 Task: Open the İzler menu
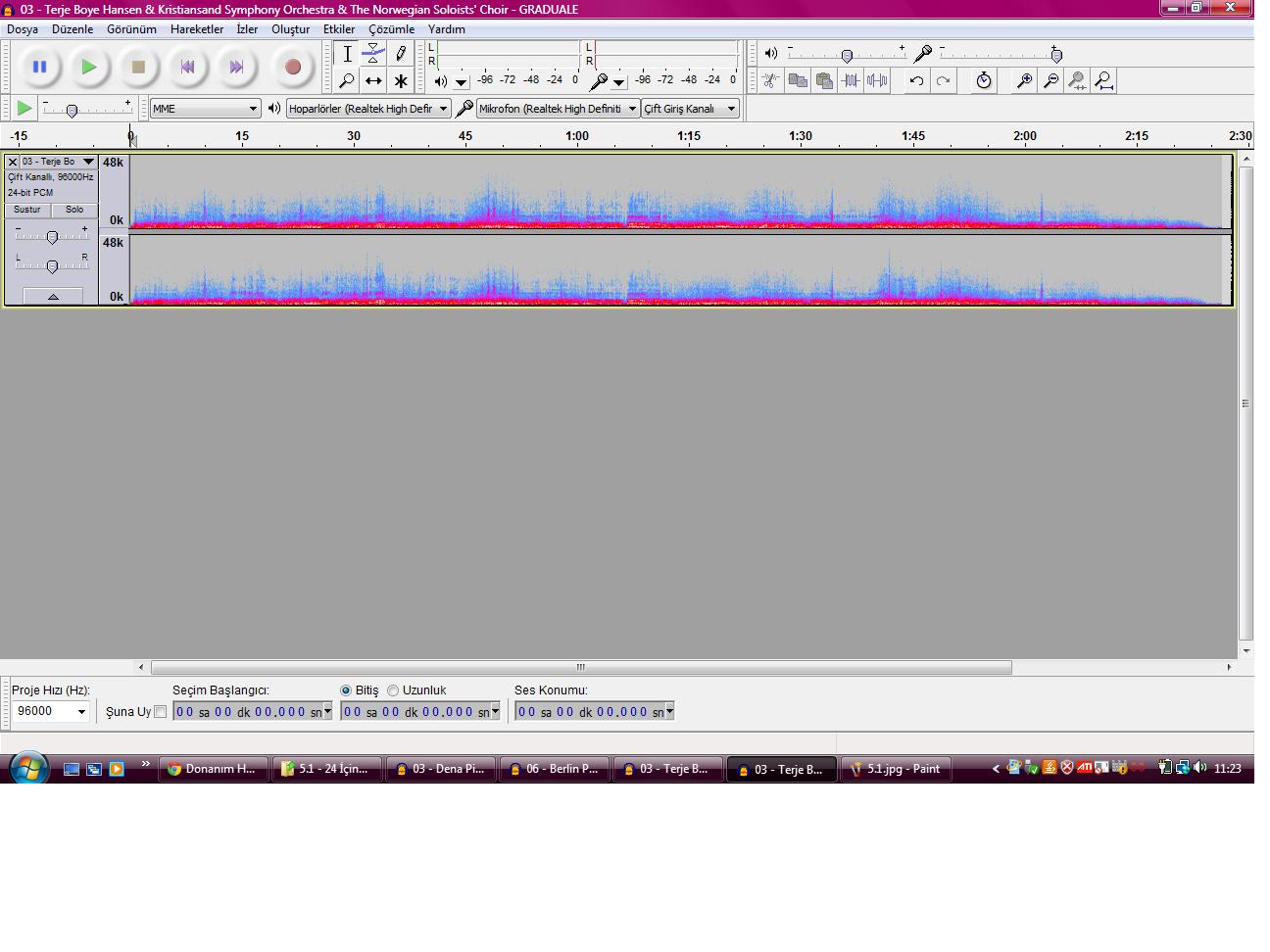coord(247,29)
